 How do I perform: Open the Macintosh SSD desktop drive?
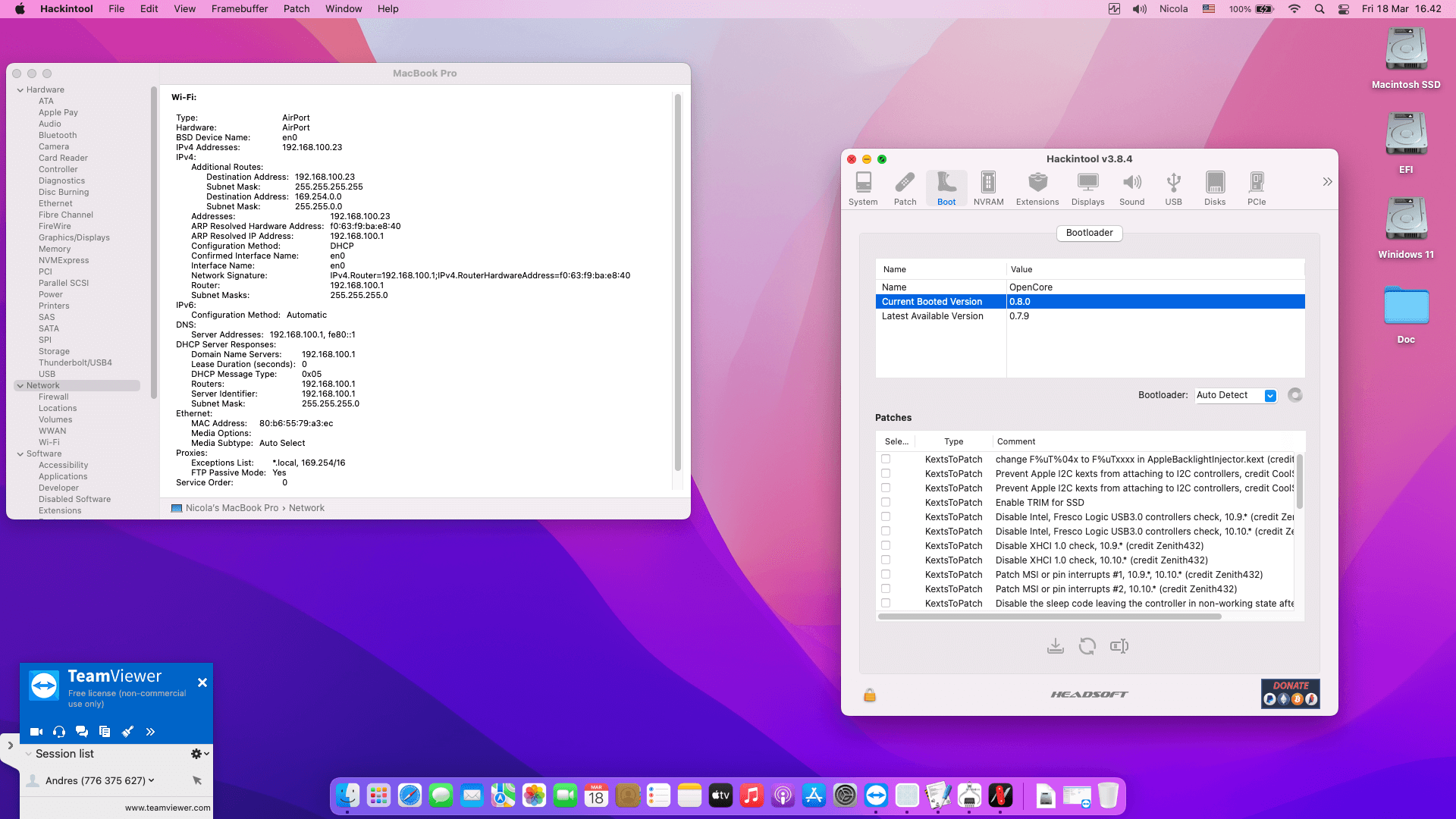point(1406,58)
